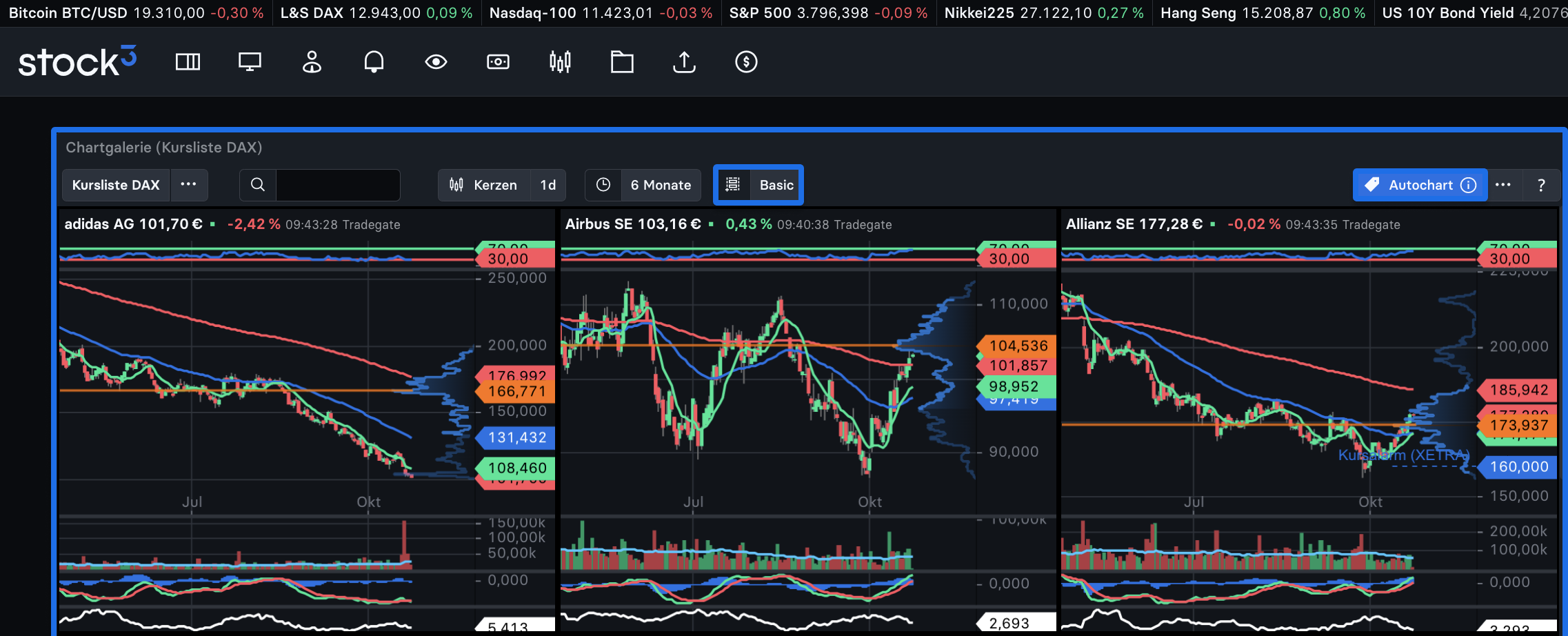Click the upload share icon
1568x636 pixels.
(x=684, y=62)
